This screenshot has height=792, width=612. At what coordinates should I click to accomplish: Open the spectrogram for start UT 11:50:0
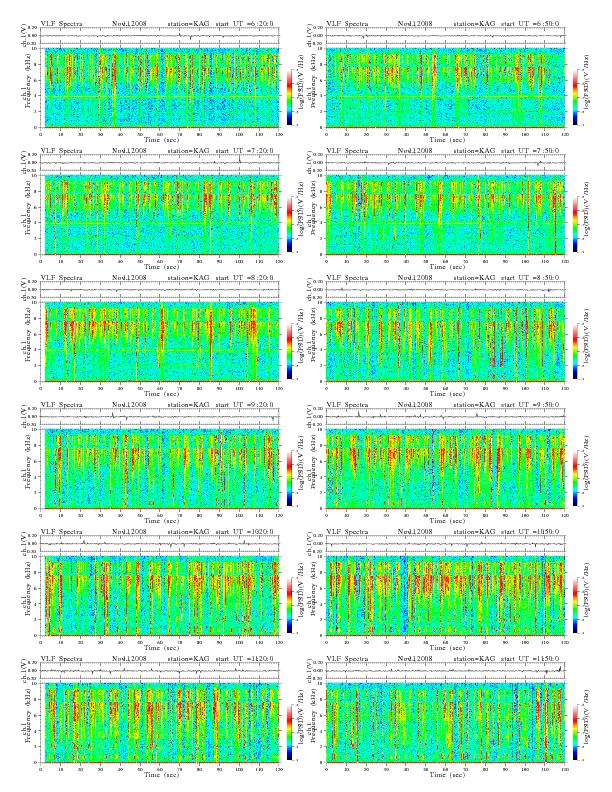pos(445,723)
